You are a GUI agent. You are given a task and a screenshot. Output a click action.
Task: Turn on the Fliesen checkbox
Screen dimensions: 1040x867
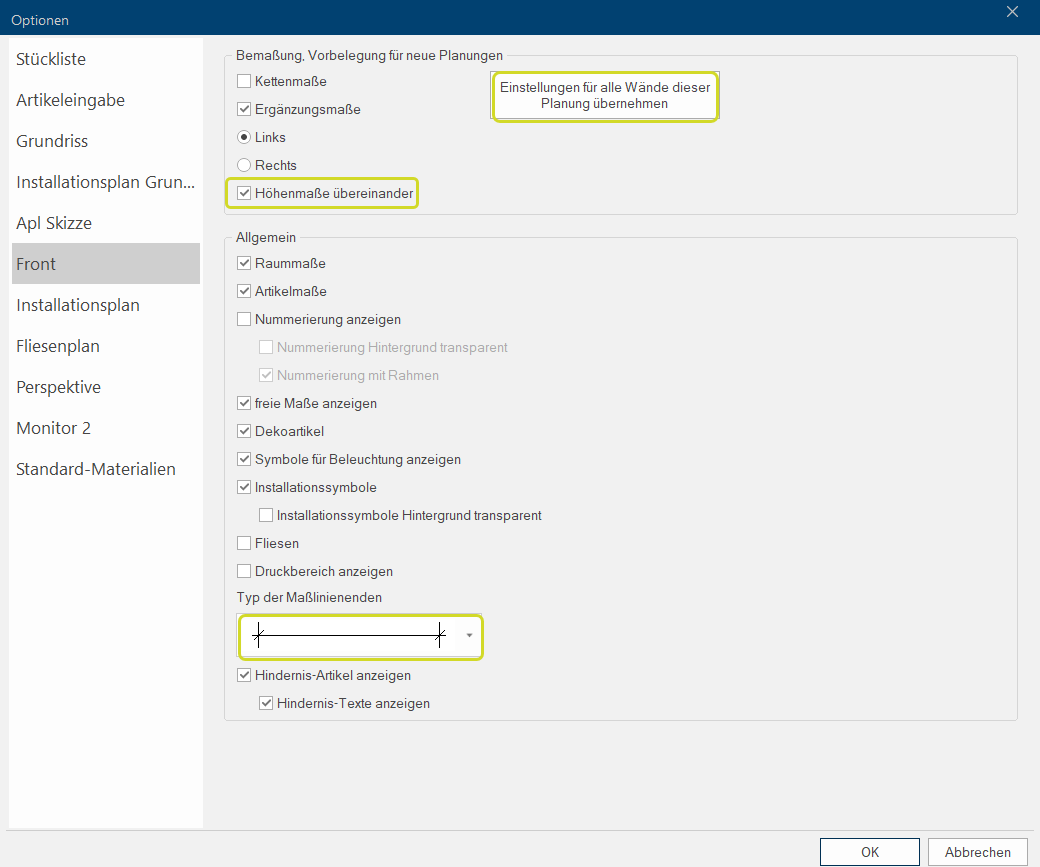(x=244, y=544)
